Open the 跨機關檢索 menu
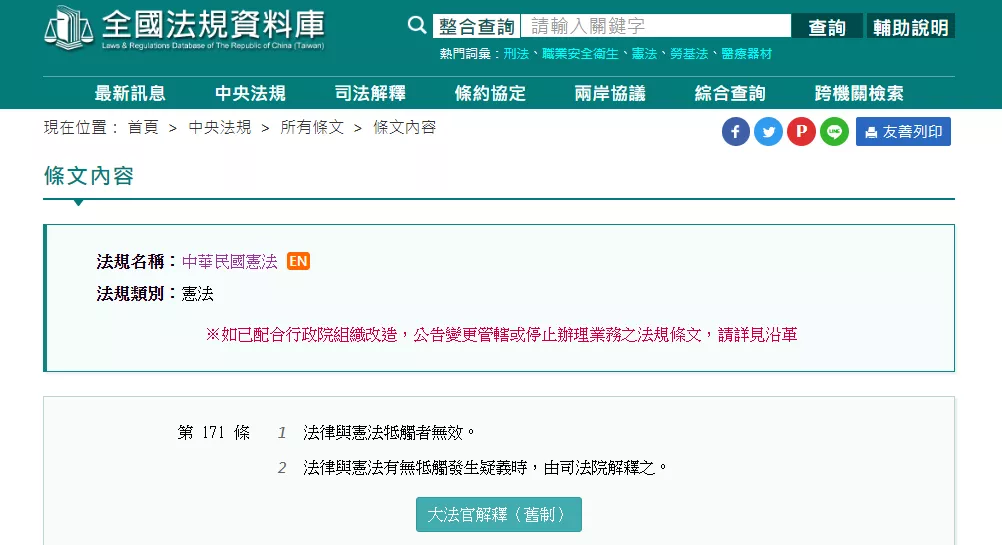This screenshot has height=545, width=1002. (x=859, y=93)
